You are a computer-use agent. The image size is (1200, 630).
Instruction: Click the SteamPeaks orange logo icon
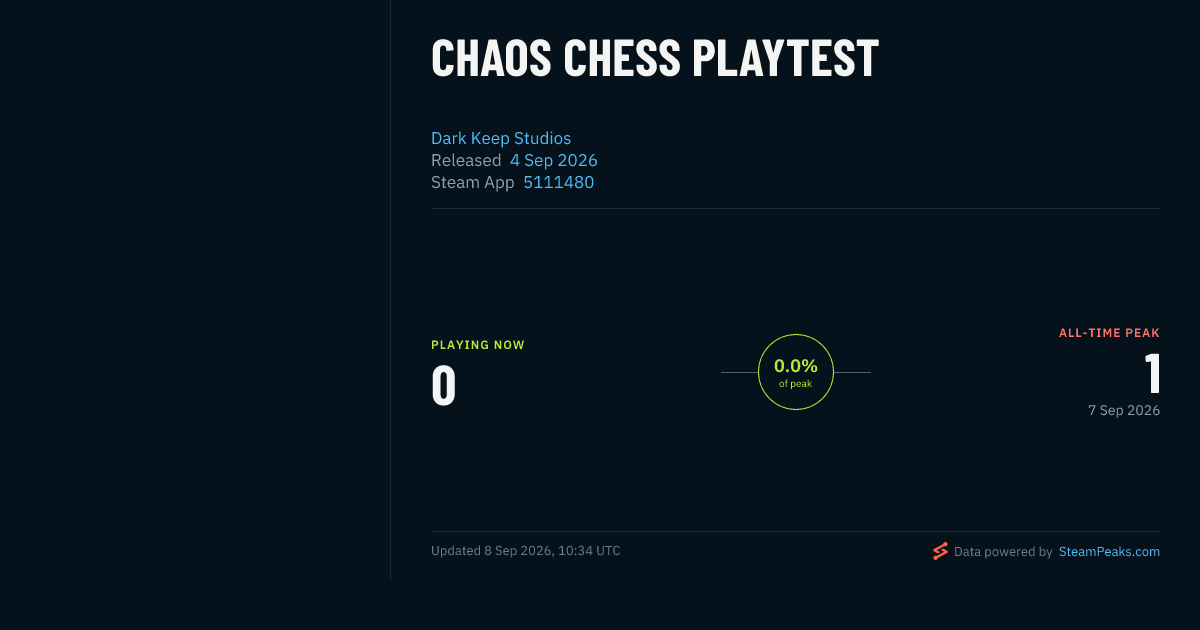[940, 551]
